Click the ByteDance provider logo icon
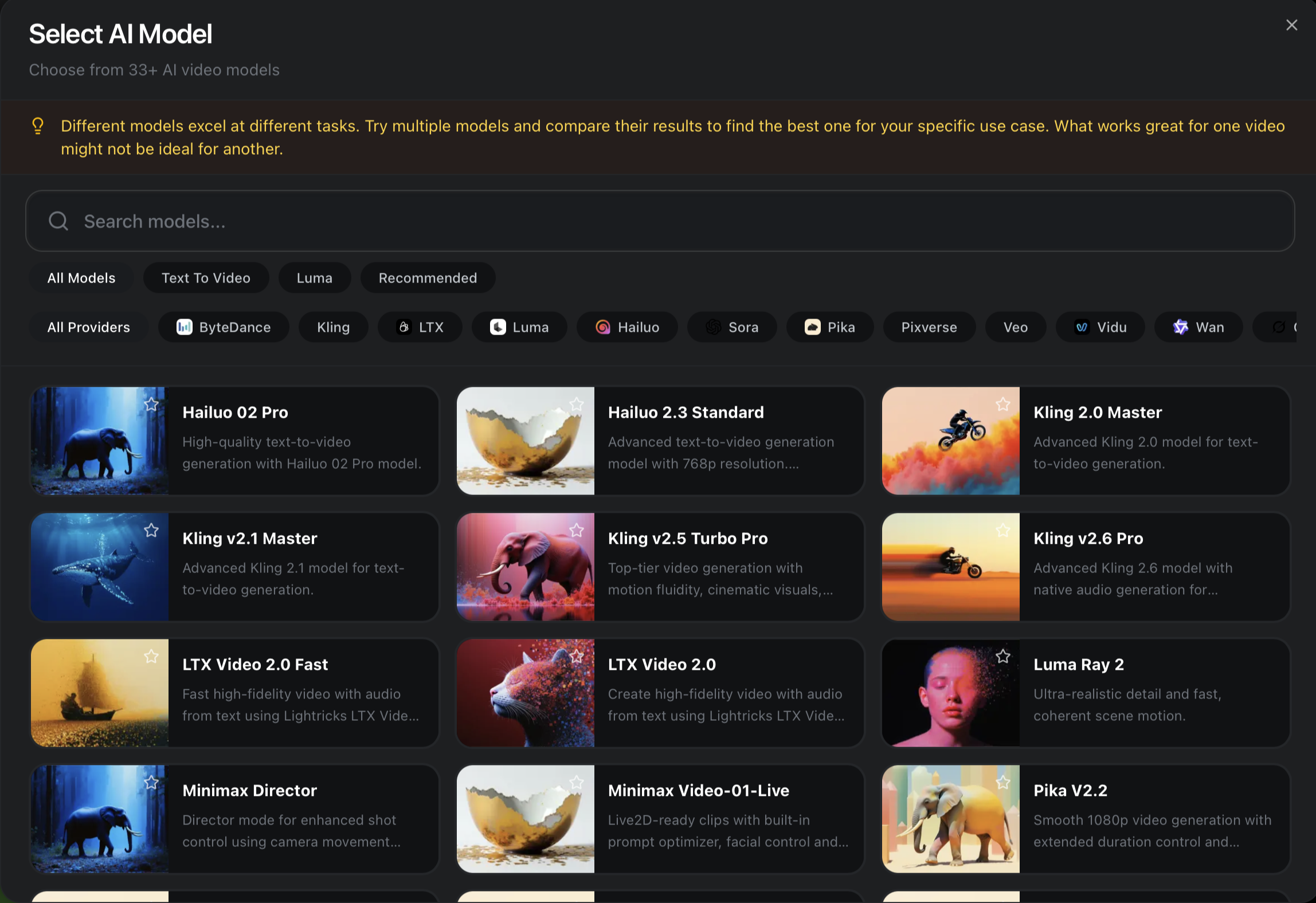Viewport: 1316px width, 903px height. (x=184, y=327)
